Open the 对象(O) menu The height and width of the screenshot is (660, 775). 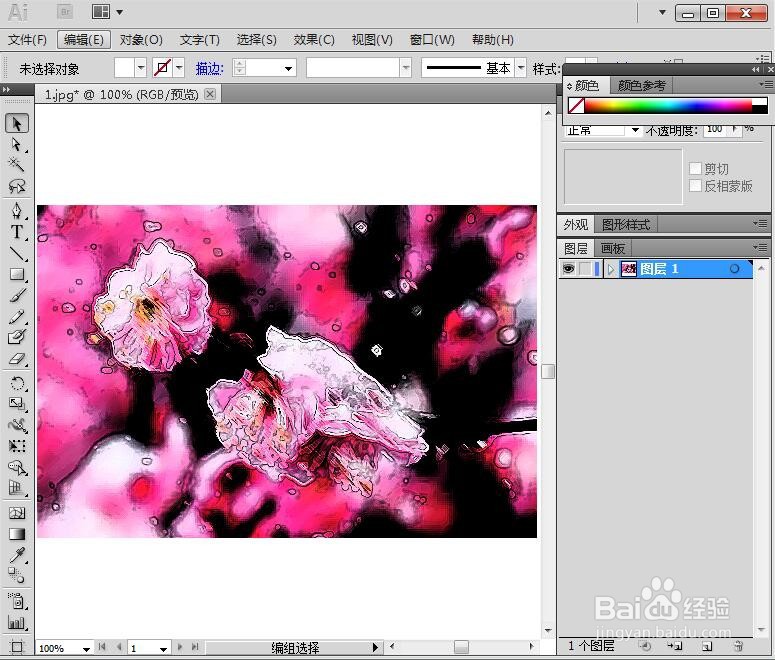click(x=141, y=40)
